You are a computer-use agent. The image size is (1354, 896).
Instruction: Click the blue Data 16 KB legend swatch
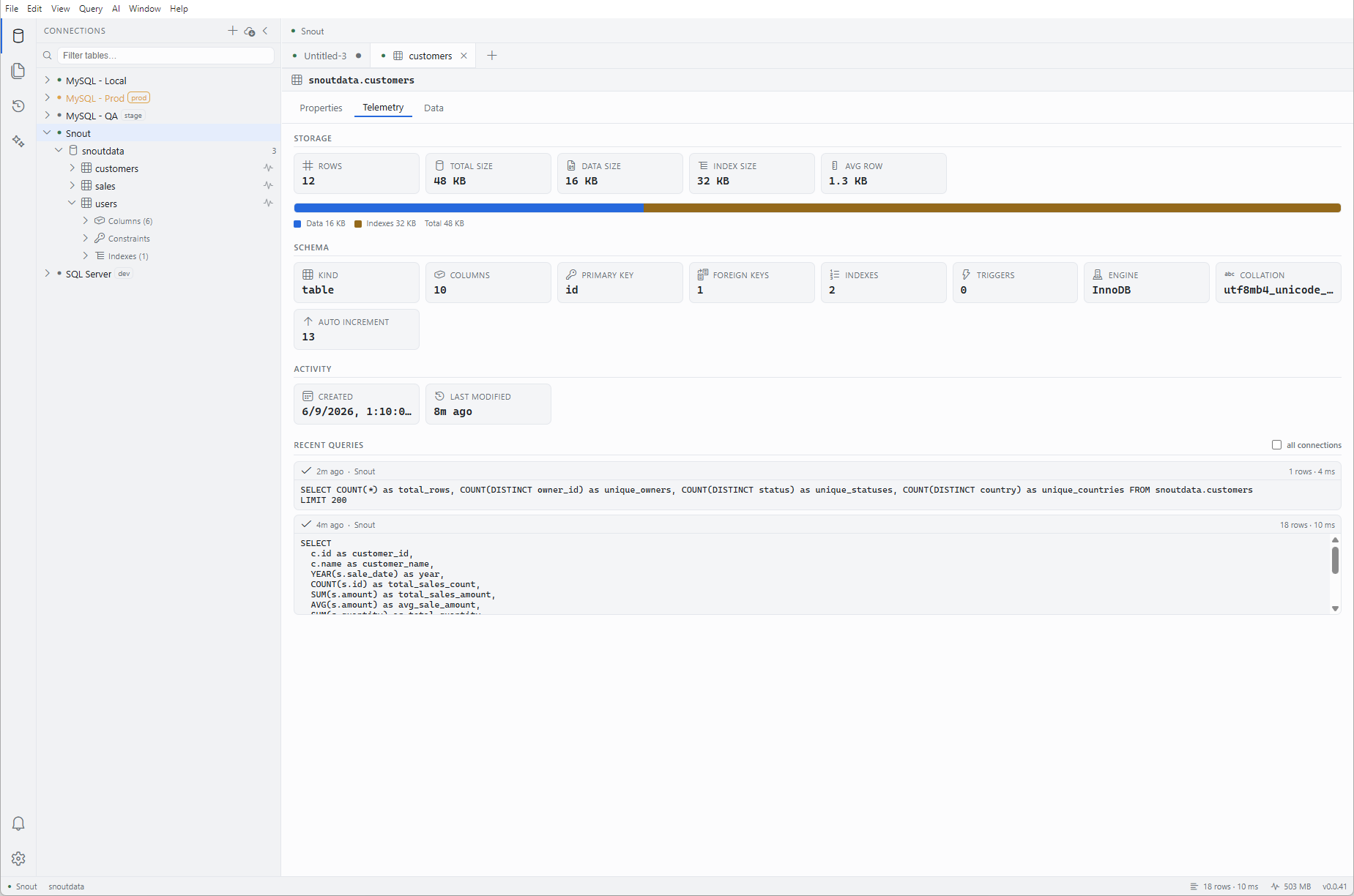[297, 224]
